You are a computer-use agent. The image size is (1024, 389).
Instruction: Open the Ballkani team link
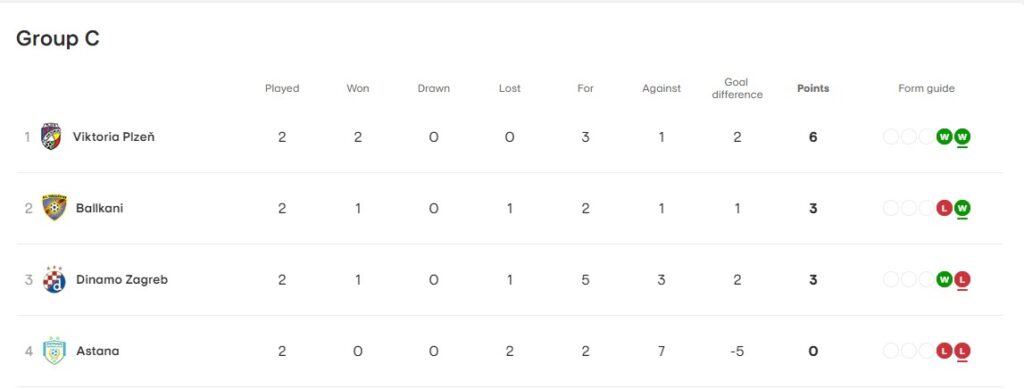99,208
